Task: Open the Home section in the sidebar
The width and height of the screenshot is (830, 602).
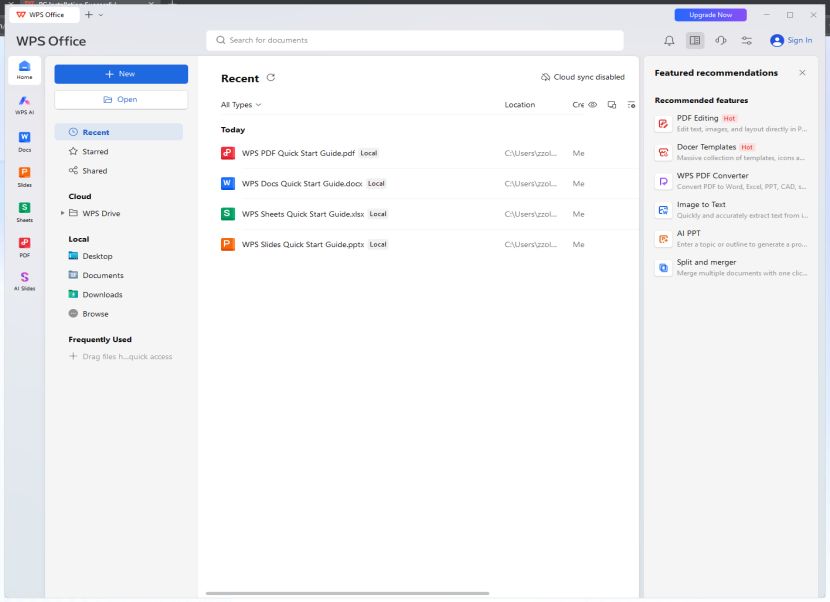Action: [x=24, y=70]
